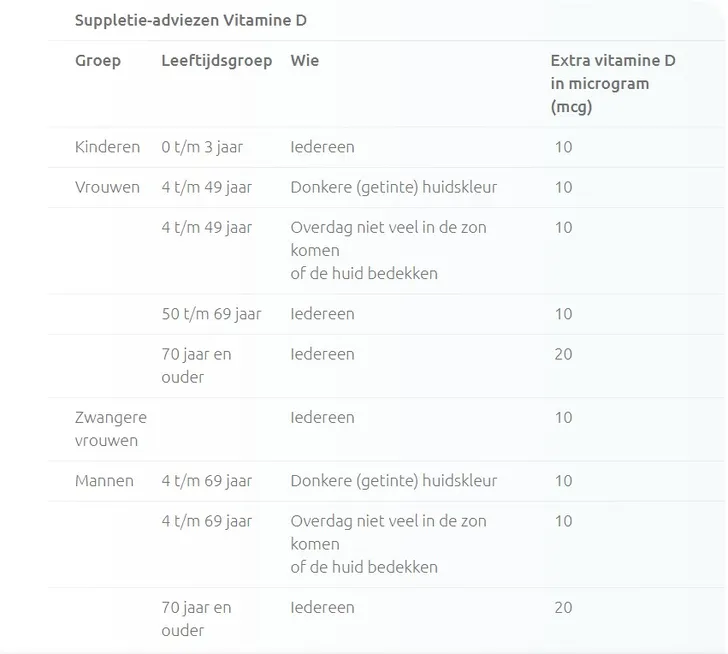The image size is (728, 654).
Task: Select the "Kinderen" group cell
Action: tap(107, 147)
